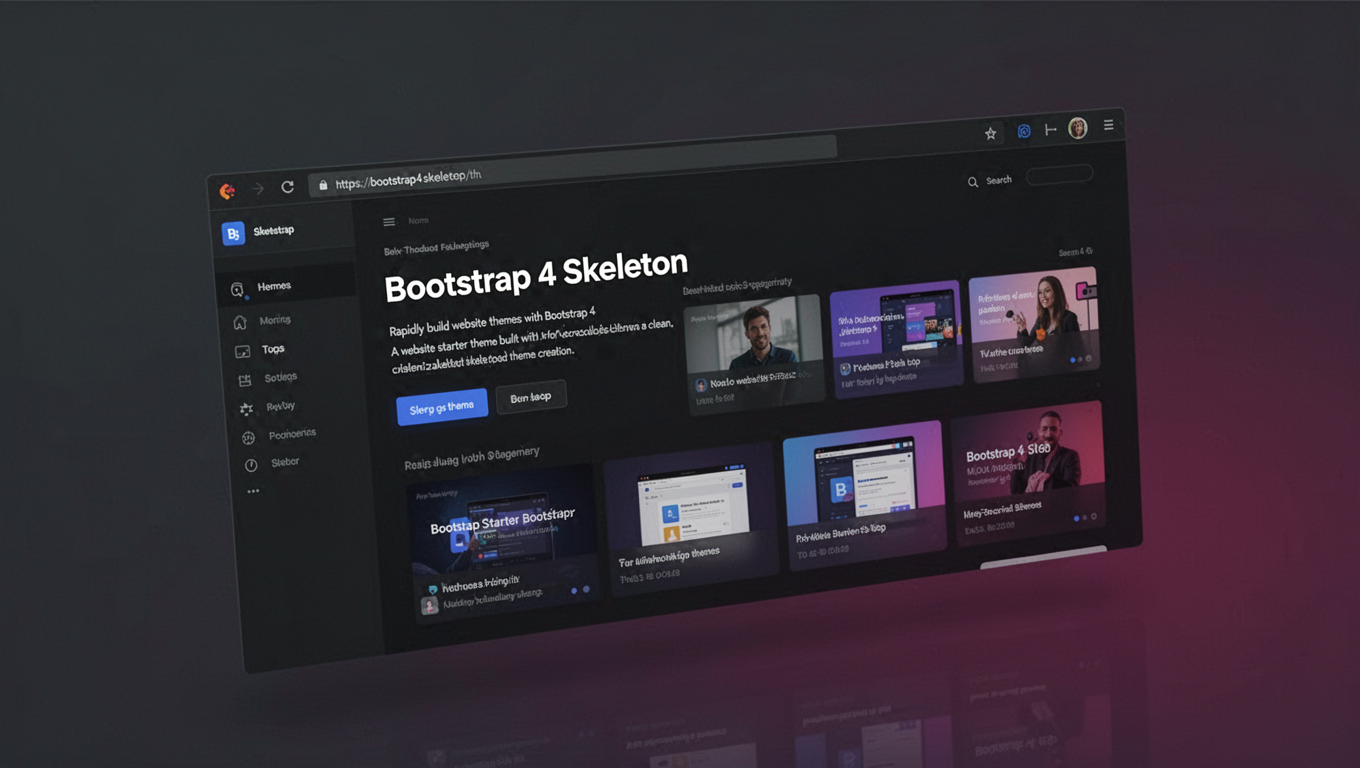Click the pager dots on the Bootstap Starter card

tap(580, 590)
